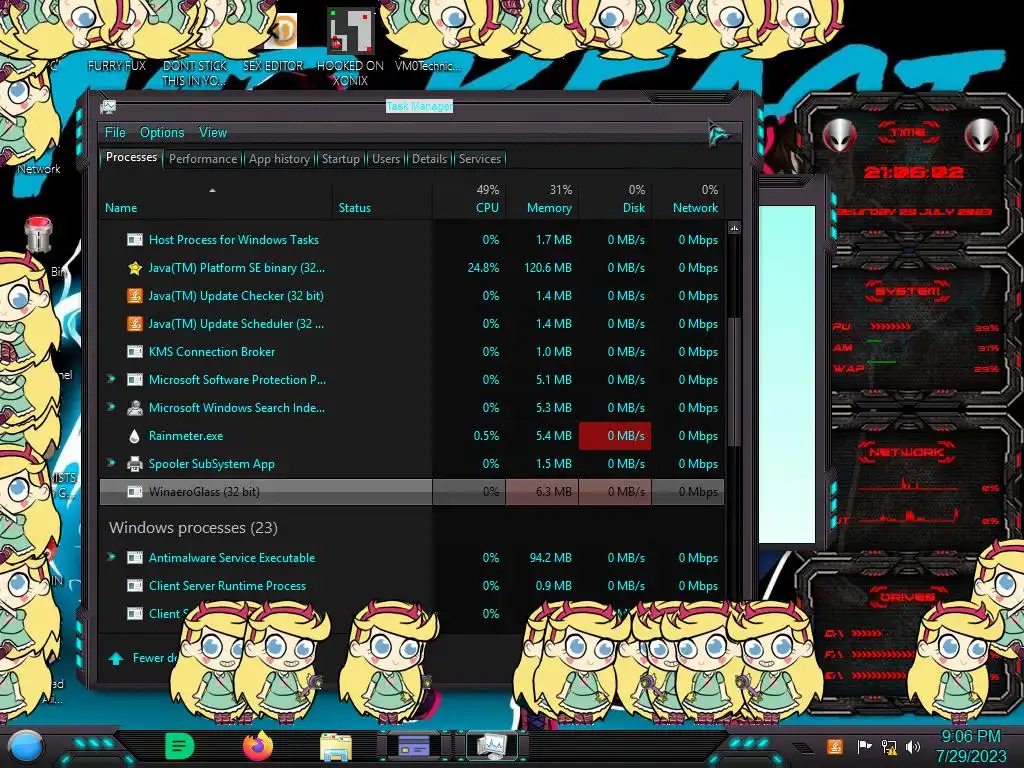Switch to the Services tab
The image size is (1024, 768).
(479, 159)
